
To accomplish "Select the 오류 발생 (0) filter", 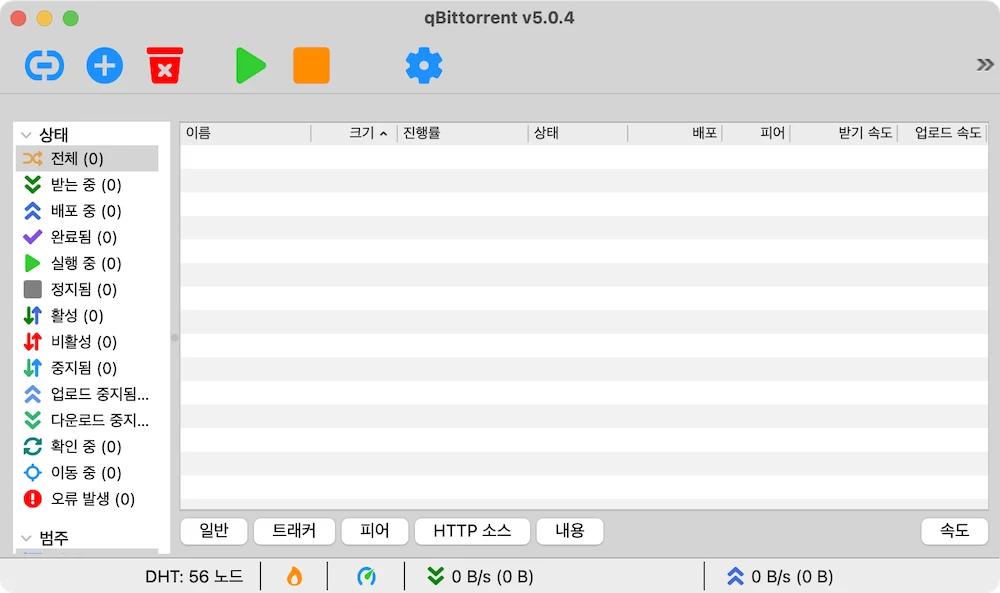I will 87,498.
